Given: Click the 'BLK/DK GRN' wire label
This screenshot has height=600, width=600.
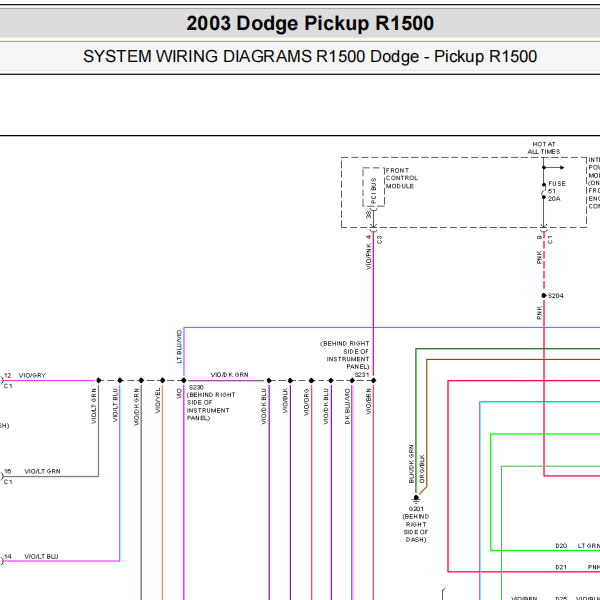Looking at the screenshot, I should coord(411,464).
